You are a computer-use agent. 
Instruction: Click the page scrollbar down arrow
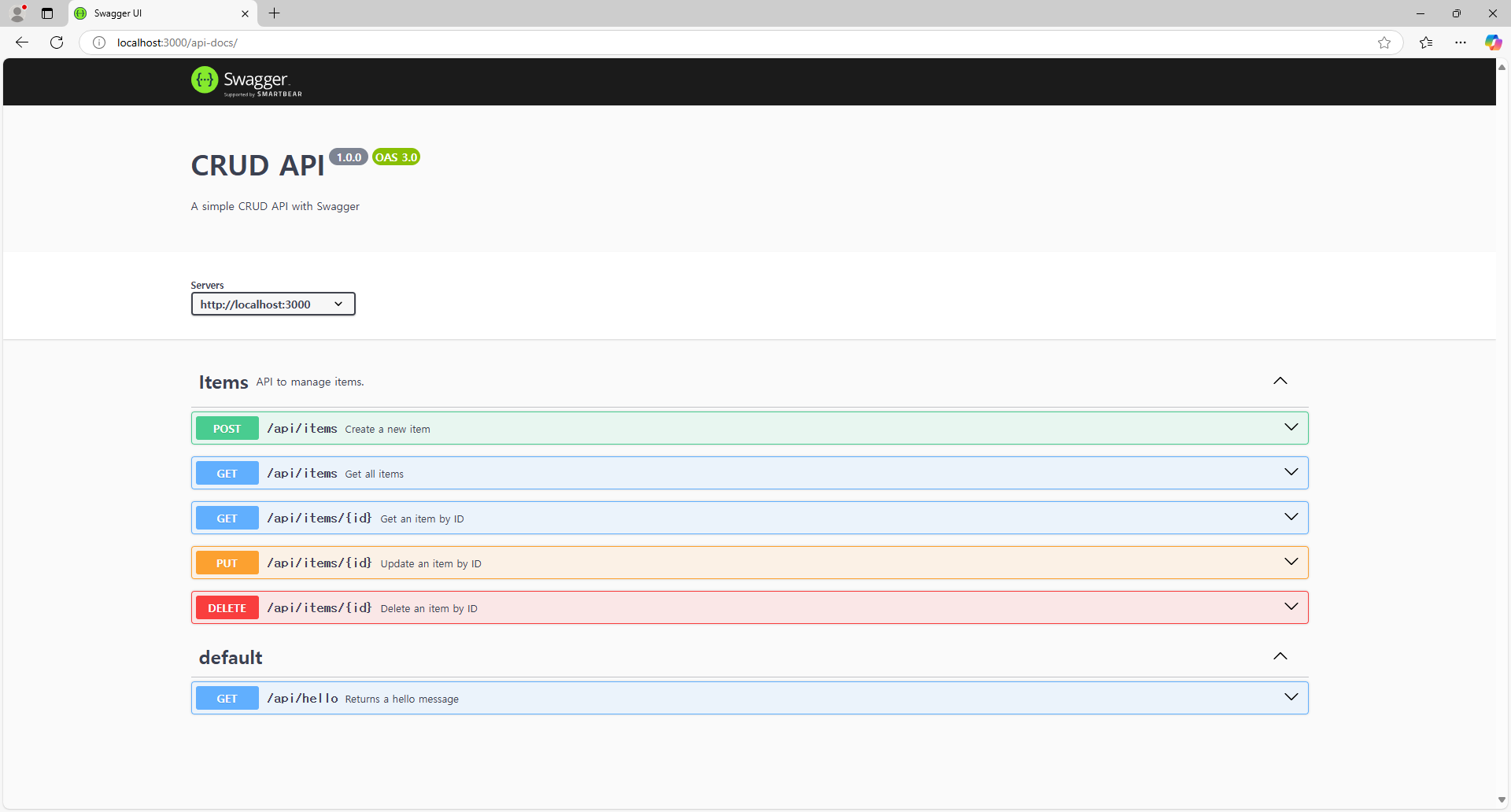(1502, 800)
